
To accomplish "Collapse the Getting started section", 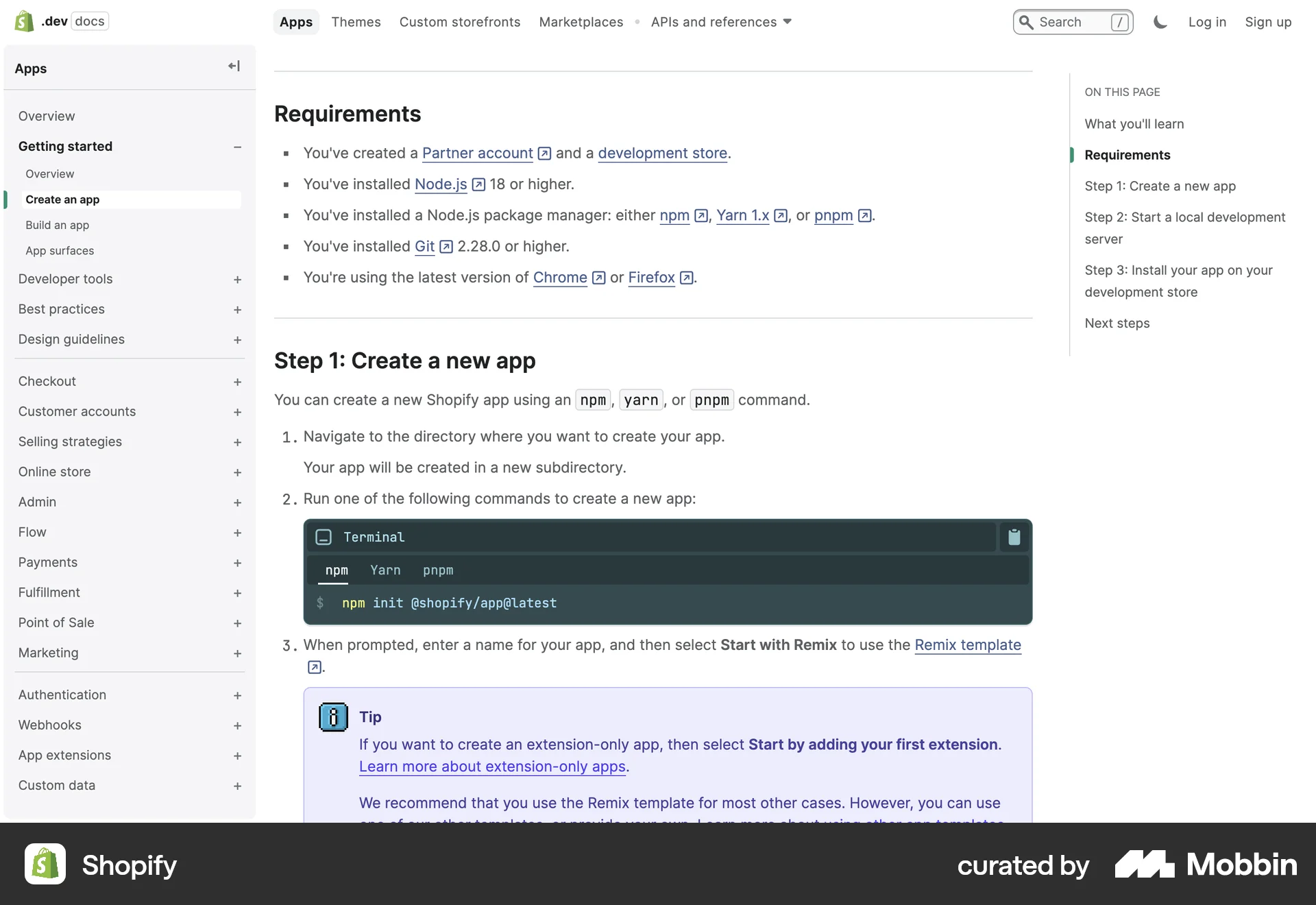I will click(x=237, y=147).
